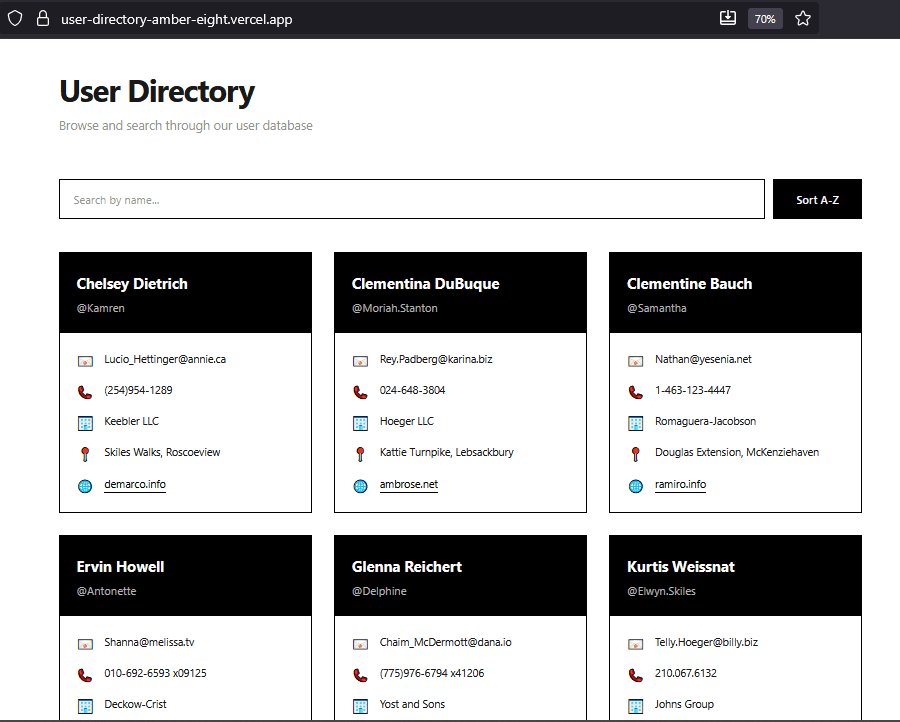Click the phone icon on Glenna Reichert's card
This screenshot has width=900, height=722.
pyautogui.click(x=360, y=675)
